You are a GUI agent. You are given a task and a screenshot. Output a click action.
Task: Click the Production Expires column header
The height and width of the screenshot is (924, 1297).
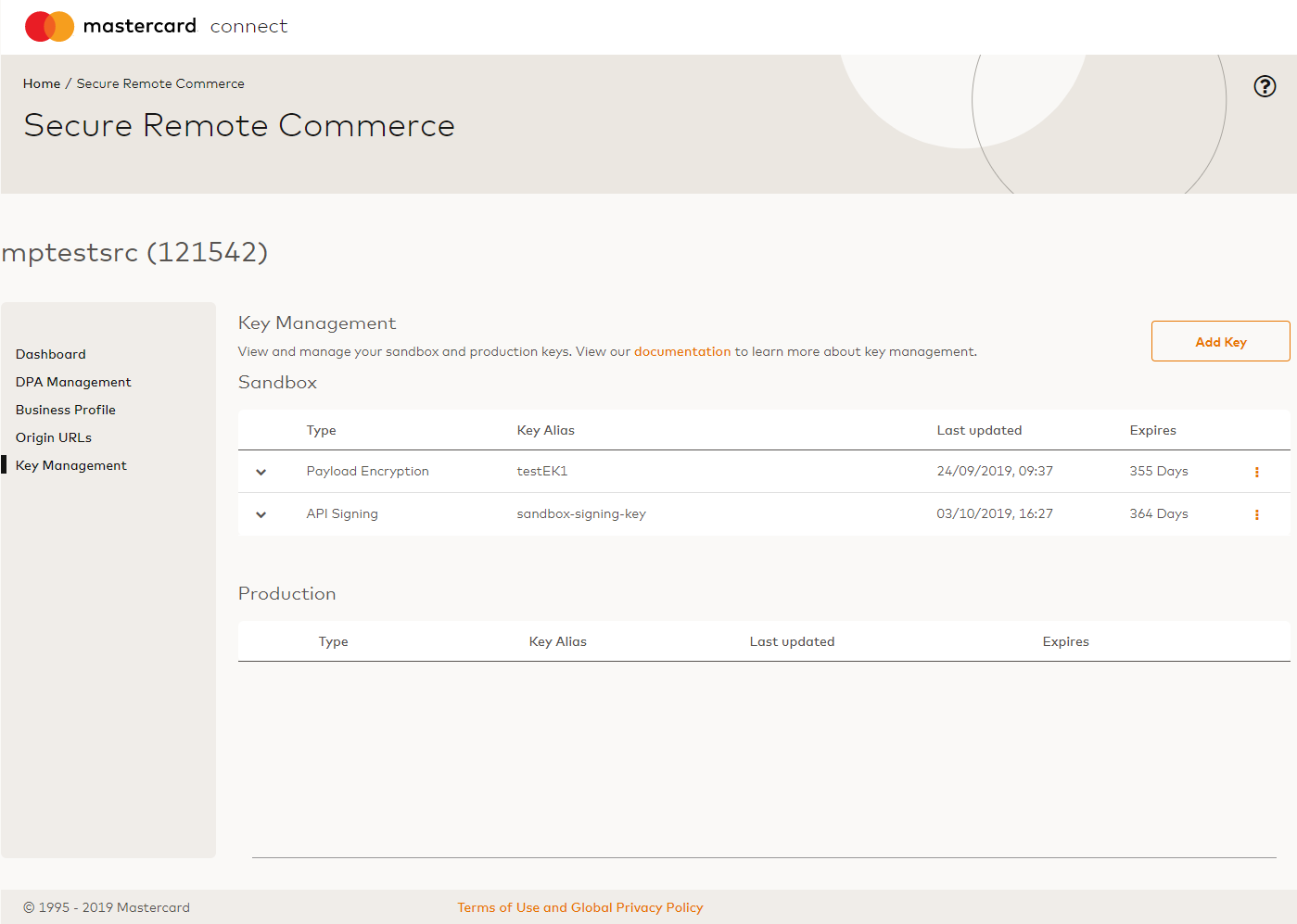[1066, 641]
